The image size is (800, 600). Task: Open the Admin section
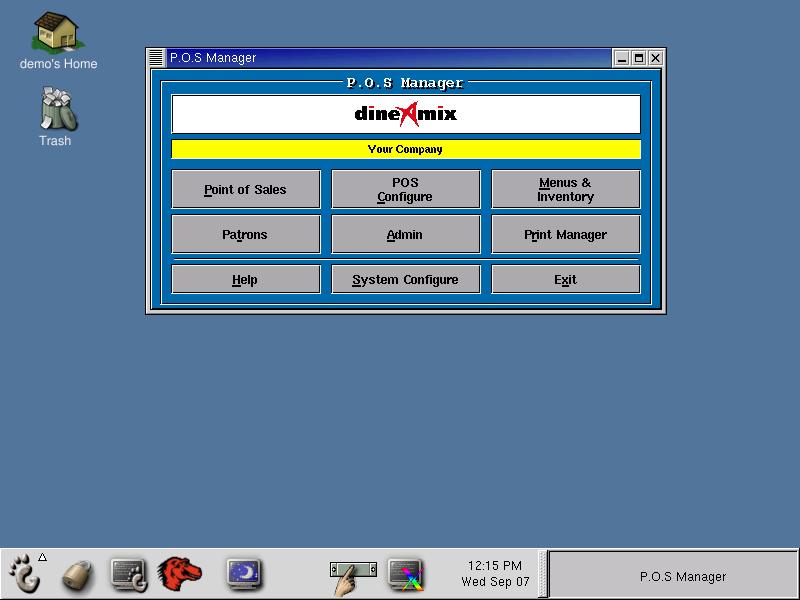(x=406, y=234)
